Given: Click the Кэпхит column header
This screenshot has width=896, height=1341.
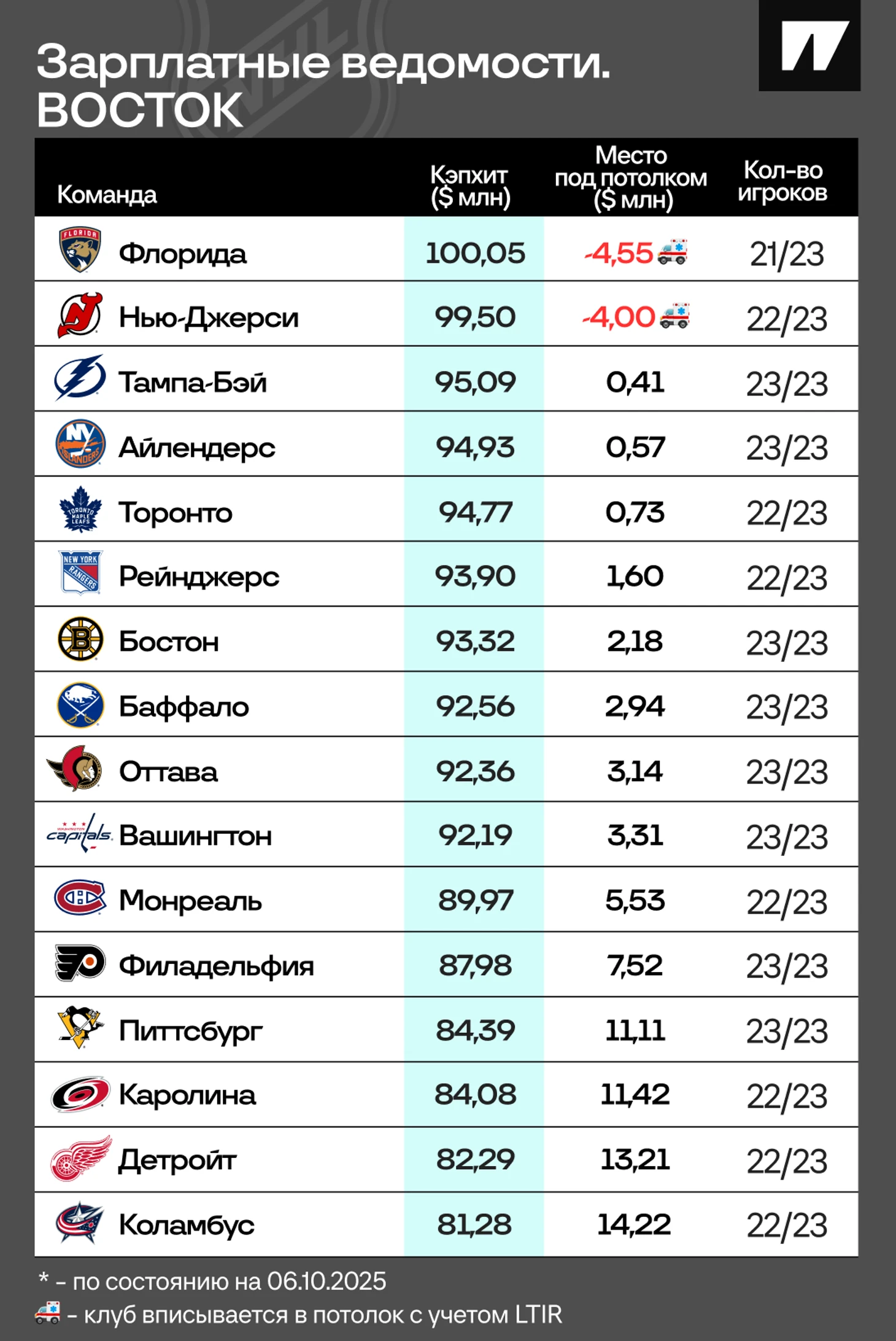Looking at the screenshot, I should coord(470,187).
